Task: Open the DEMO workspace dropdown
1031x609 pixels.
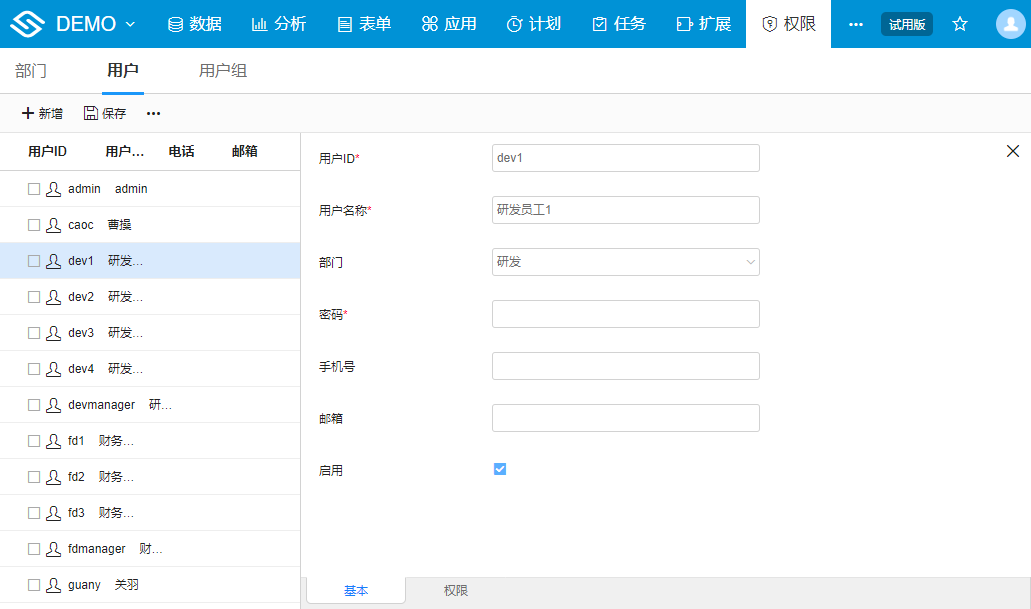Action: pyautogui.click(x=87, y=23)
